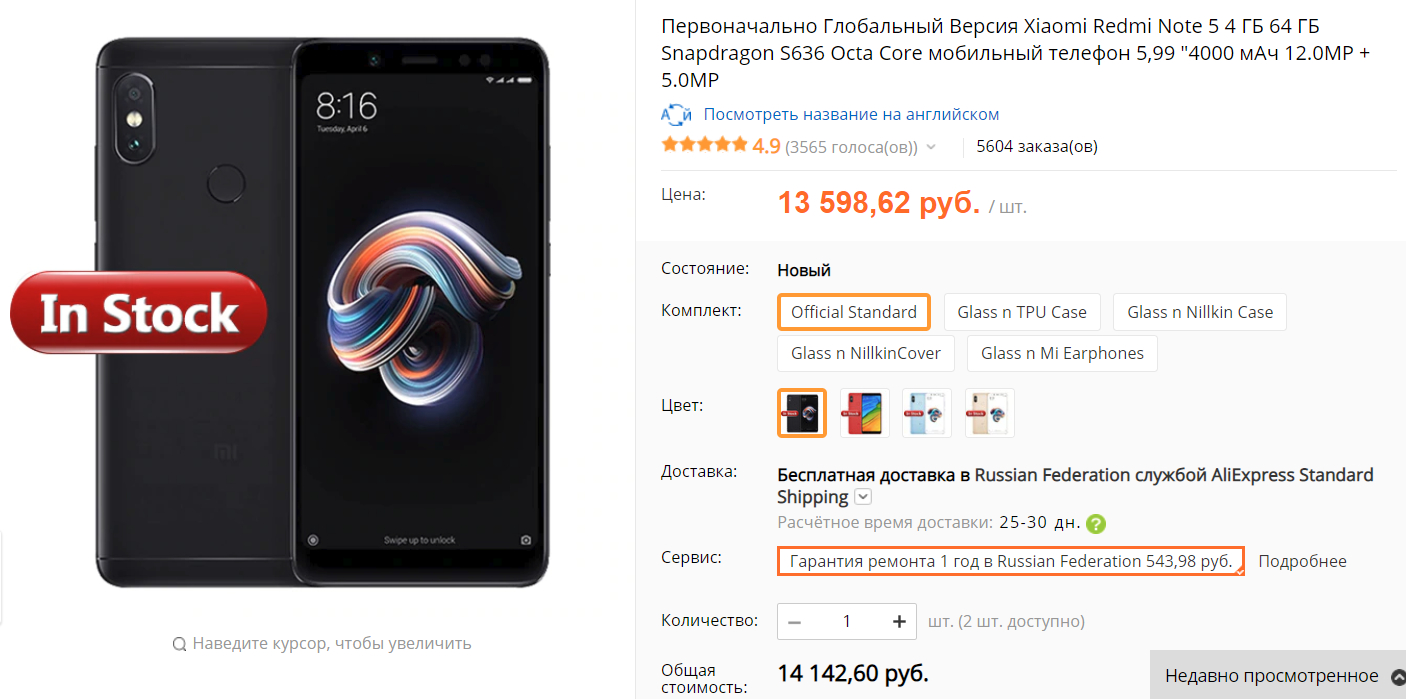Select the Glass n Nillkin Case option

click(x=1200, y=312)
